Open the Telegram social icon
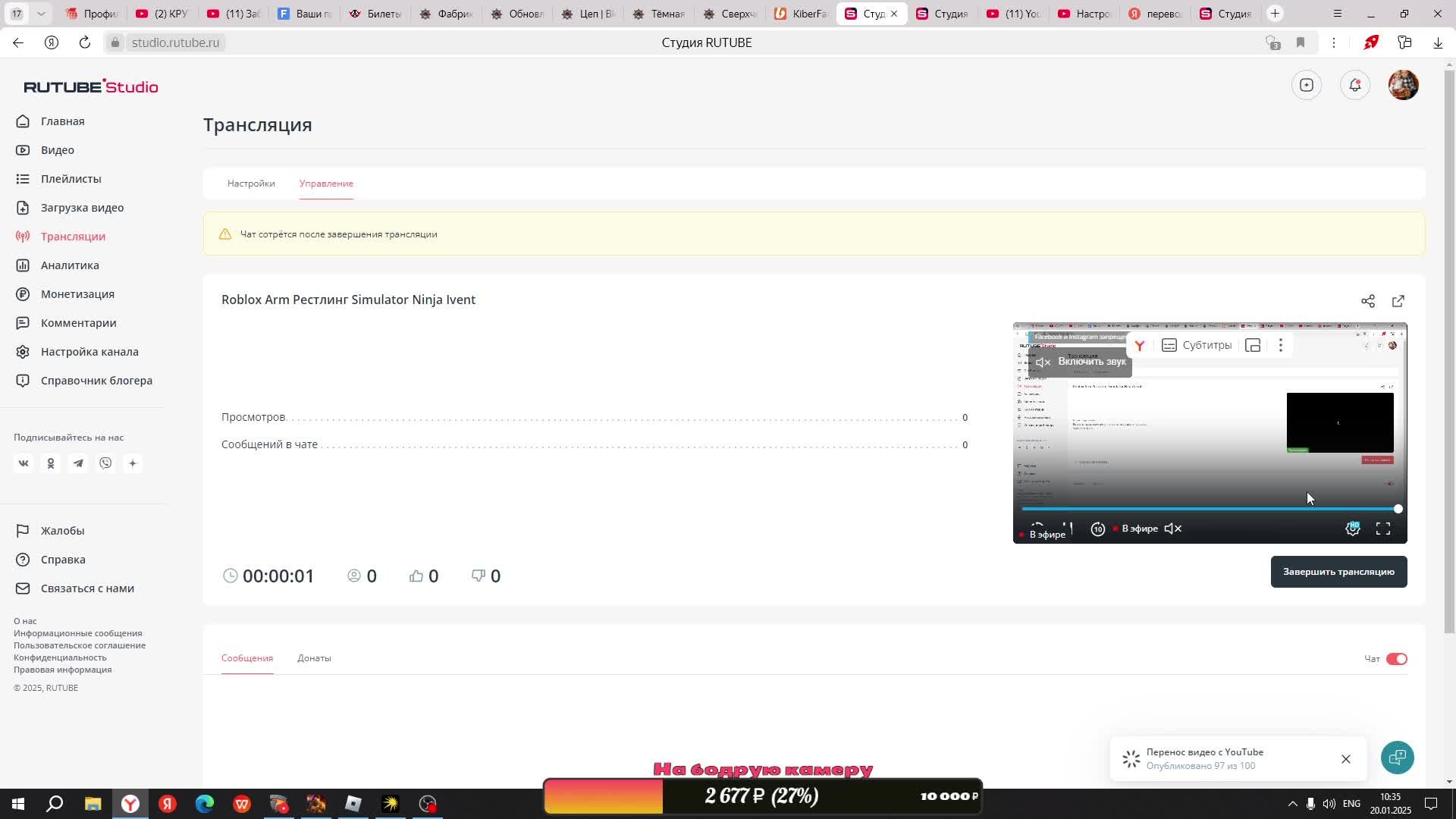Screen dimensions: 1456x819 (78, 463)
